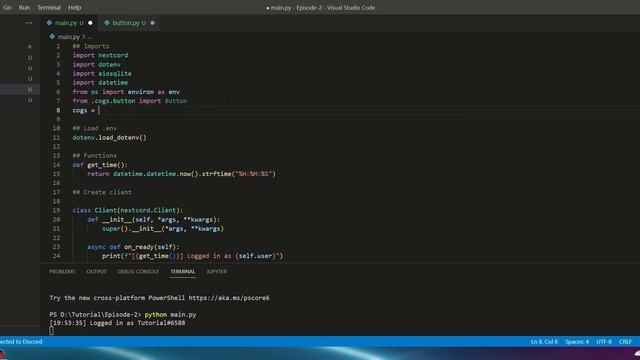Viewport: 640px width, 360px height.
Task: Click line number 19 in the gutter
Action: pyautogui.click(x=56, y=210)
